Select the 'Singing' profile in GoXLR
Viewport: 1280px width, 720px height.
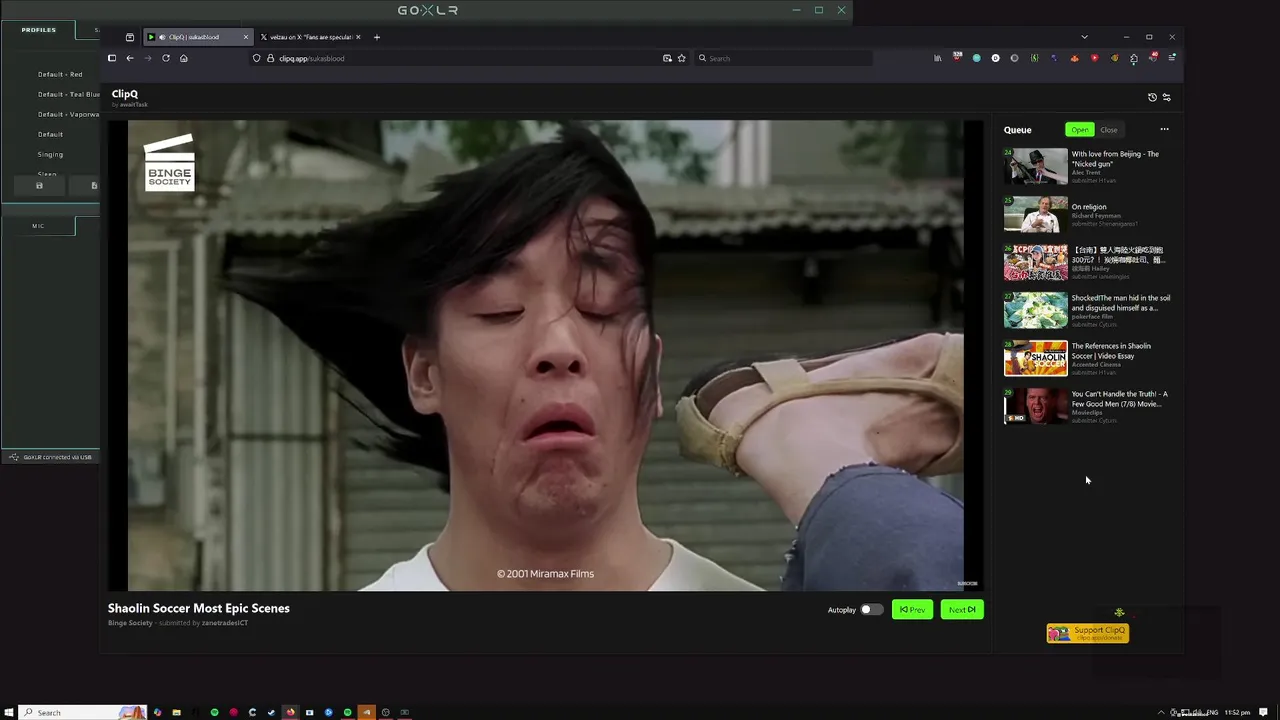pyautogui.click(x=50, y=154)
